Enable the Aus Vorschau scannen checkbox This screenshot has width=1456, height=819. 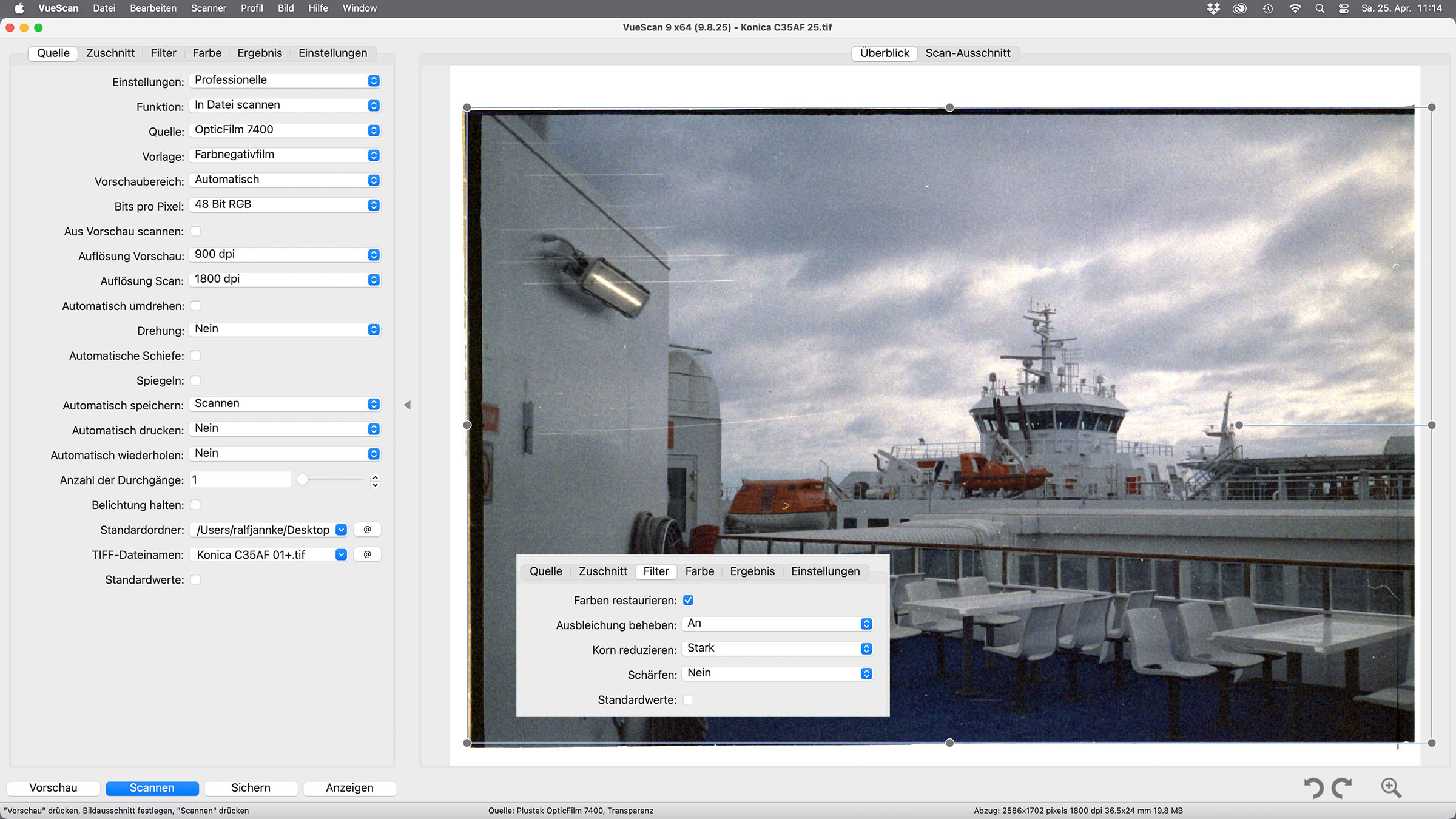[x=195, y=231]
